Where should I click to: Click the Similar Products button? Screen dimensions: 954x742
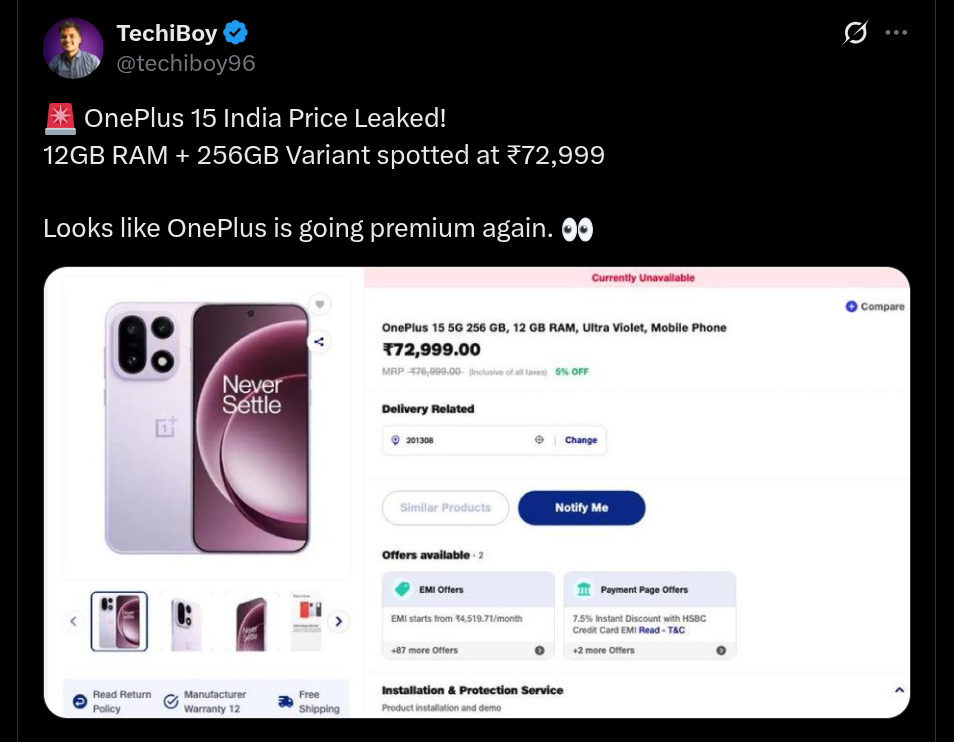pyautogui.click(x=446, y=508)
